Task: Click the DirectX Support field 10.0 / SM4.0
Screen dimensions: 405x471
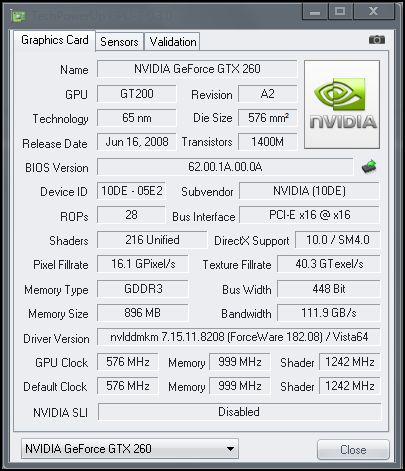Action: point(338,240)
